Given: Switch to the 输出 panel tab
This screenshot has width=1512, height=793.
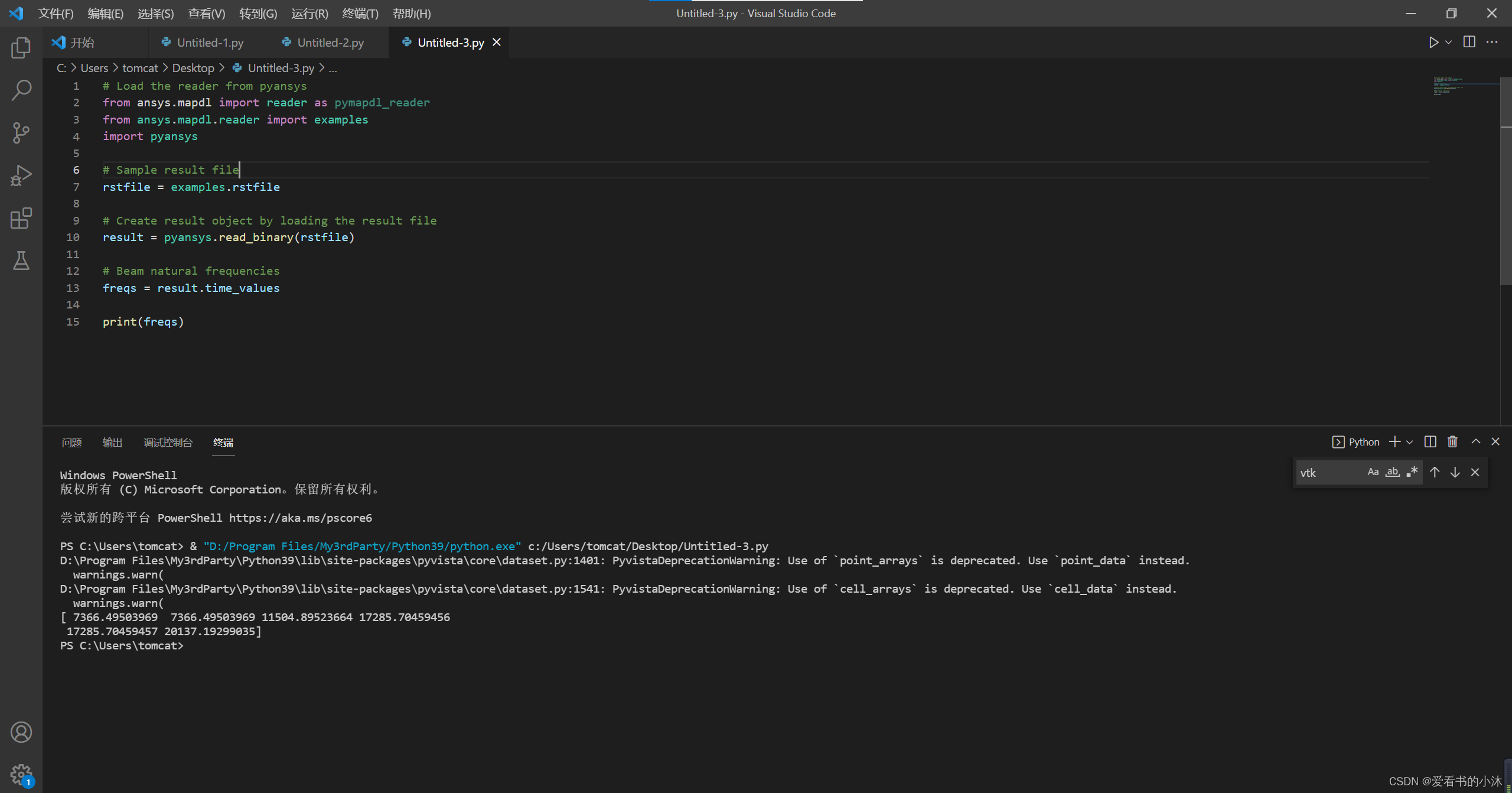Looking at the screenshot, I should click(x=112, y=443).
